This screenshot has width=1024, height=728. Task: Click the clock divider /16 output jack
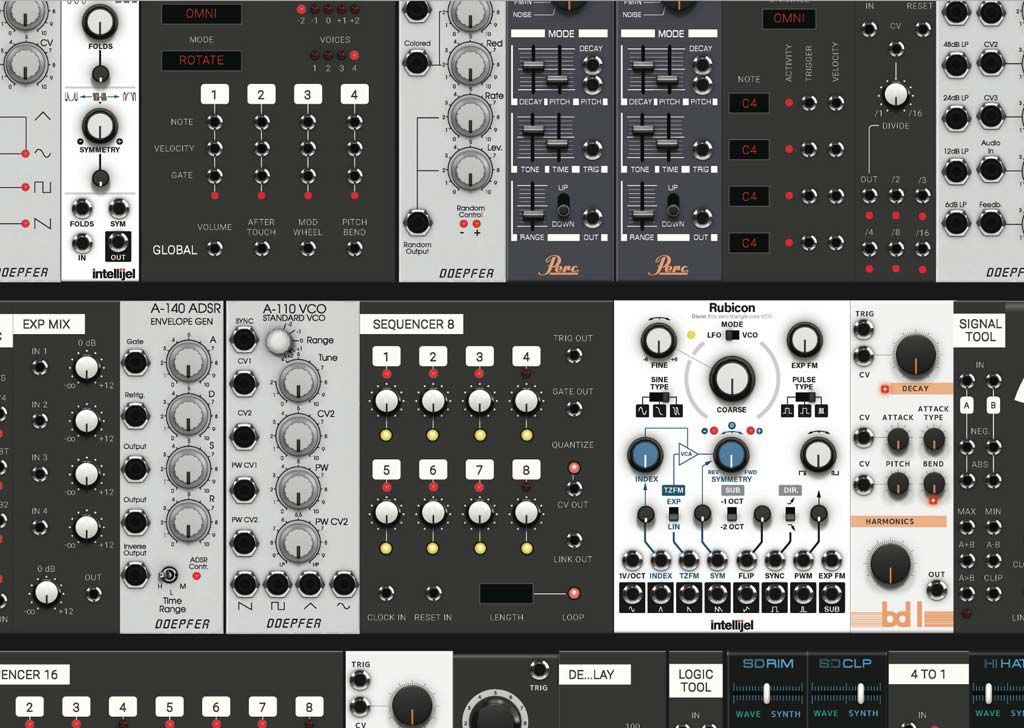click(922, 248)
